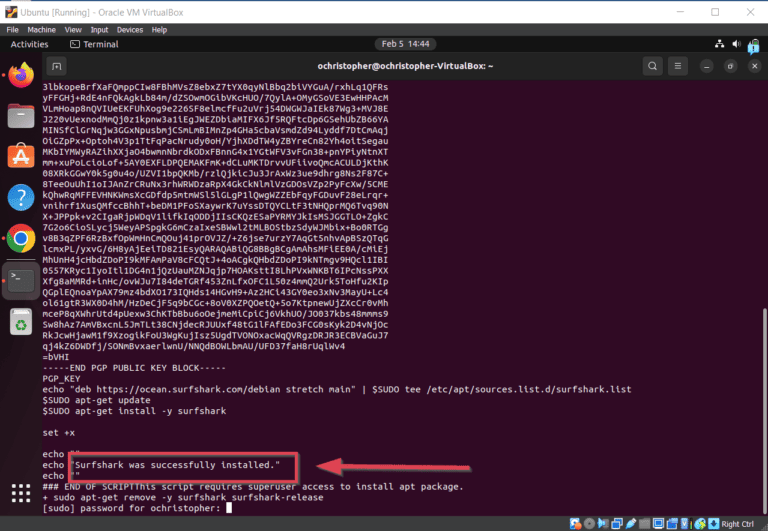Open the VirtualBox Devices menu
Image resolution: width=768 pixels, height=531 pixels.
(x=130, y=30)
